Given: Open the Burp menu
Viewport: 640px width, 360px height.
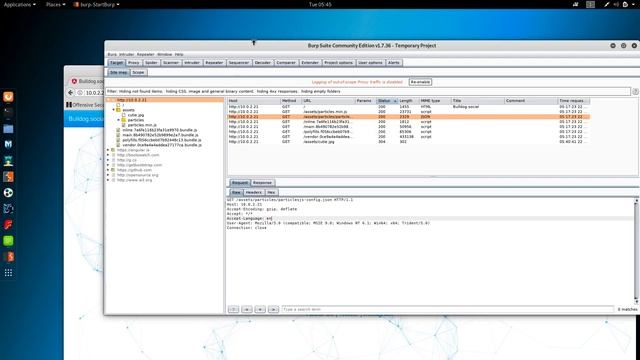Looking at the screenshot, I should (x=112, y=54).
